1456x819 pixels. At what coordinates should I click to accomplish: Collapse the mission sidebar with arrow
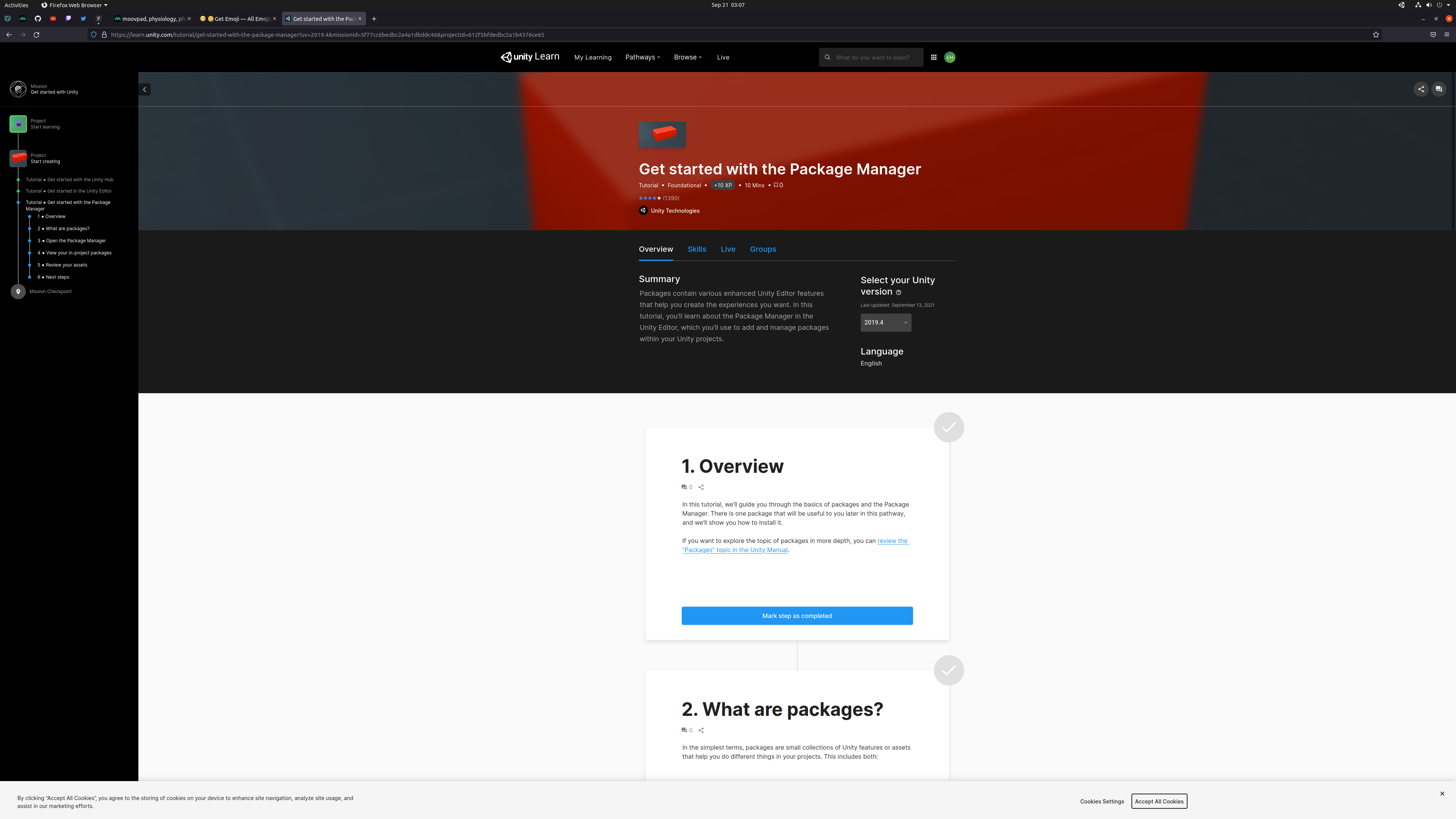click(145, 89)
